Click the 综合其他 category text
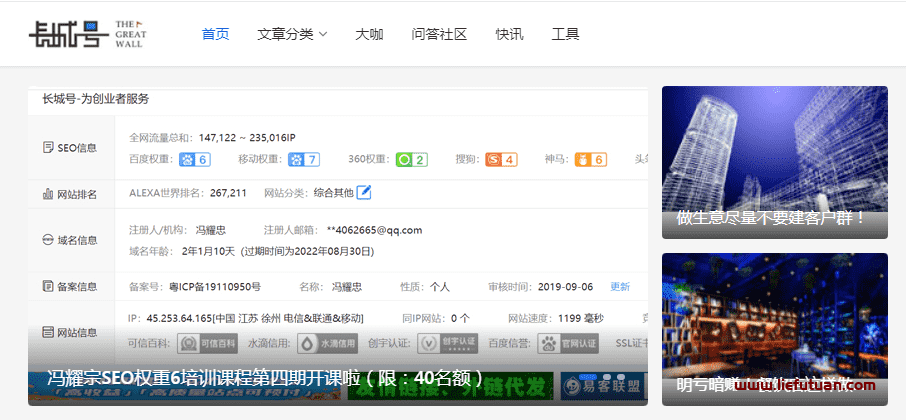 pyautogui.click(x=333, y=193)
